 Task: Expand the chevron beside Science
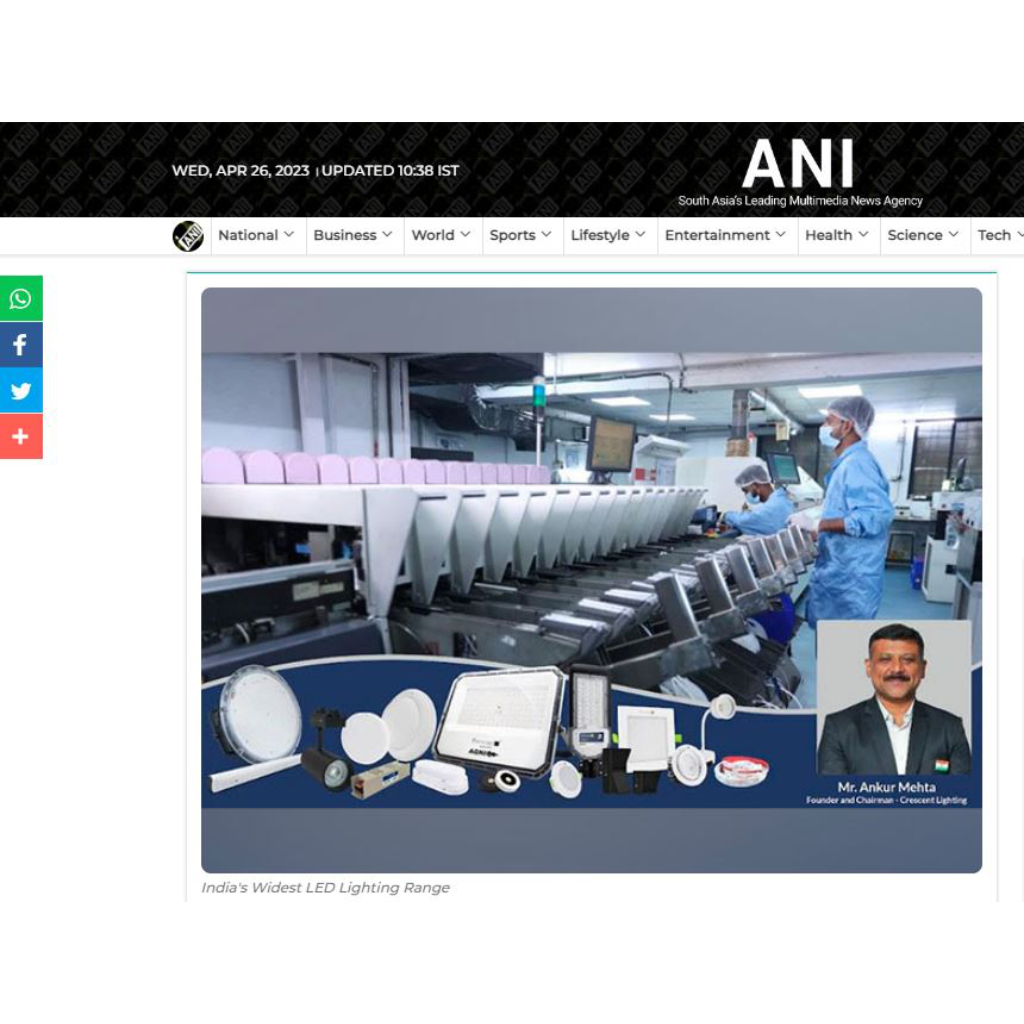(x=953, y=234)
